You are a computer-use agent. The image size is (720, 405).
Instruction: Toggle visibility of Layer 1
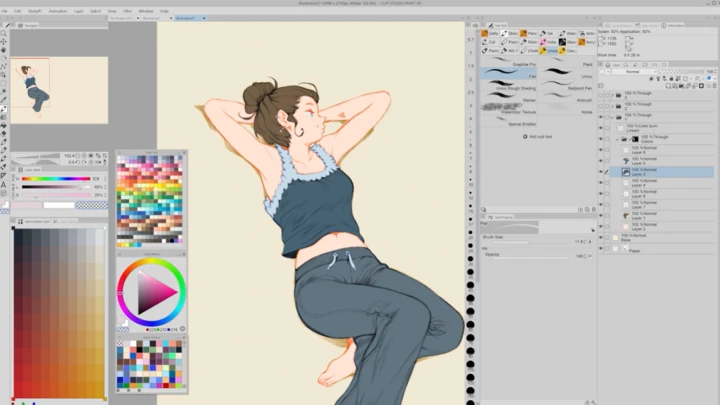pos(601,215)
